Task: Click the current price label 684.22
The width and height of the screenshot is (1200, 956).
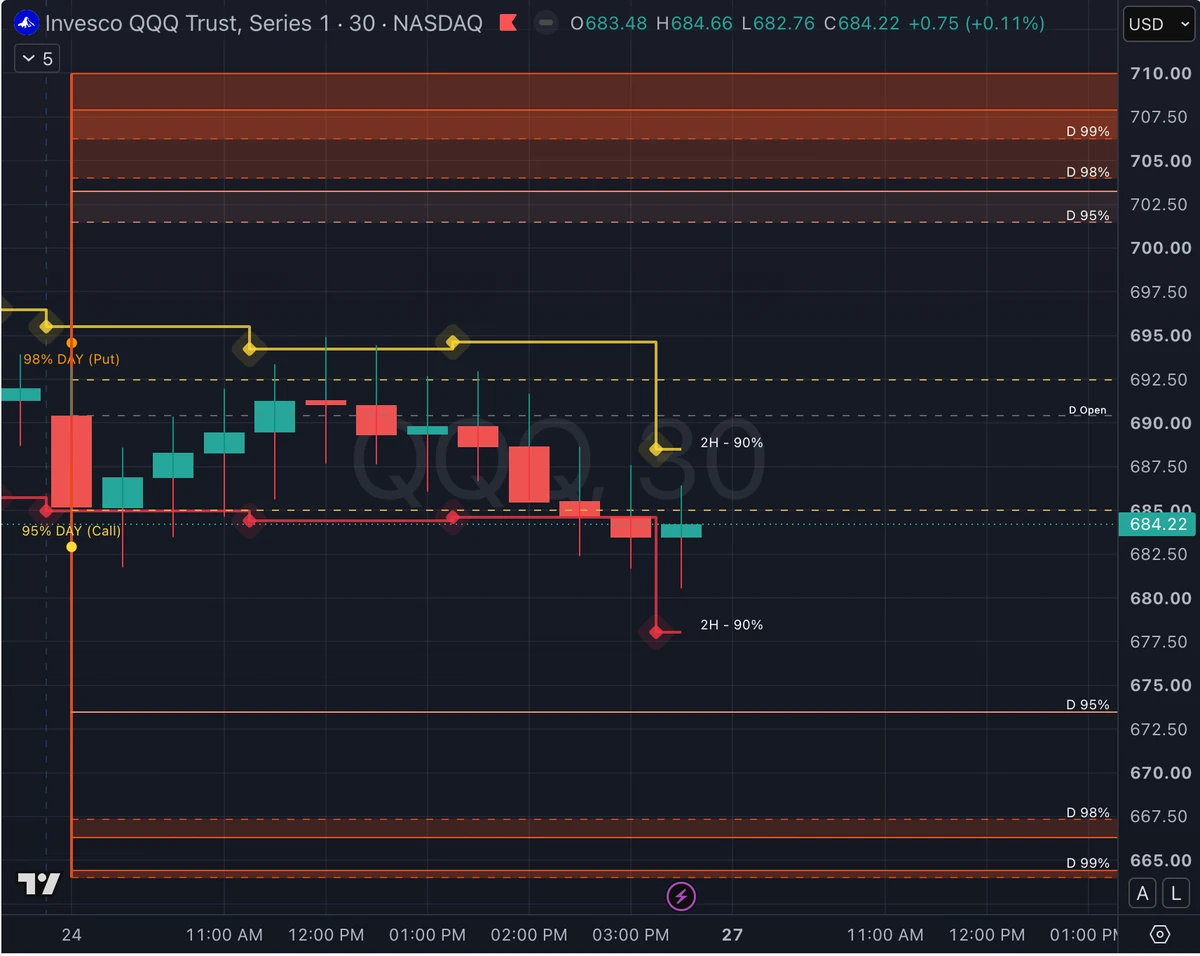Action: click(x=1158, y=524)
